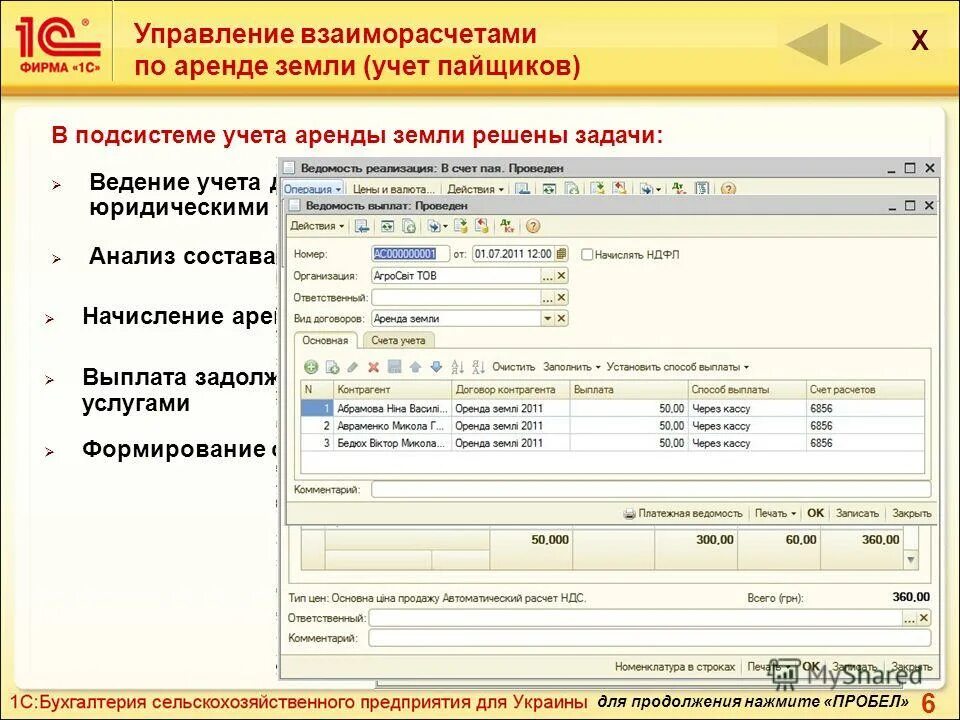This screenshot has width=960, height=720.
Task: Open the Вид договоров dropdown
Action: [x=549, y=317]
